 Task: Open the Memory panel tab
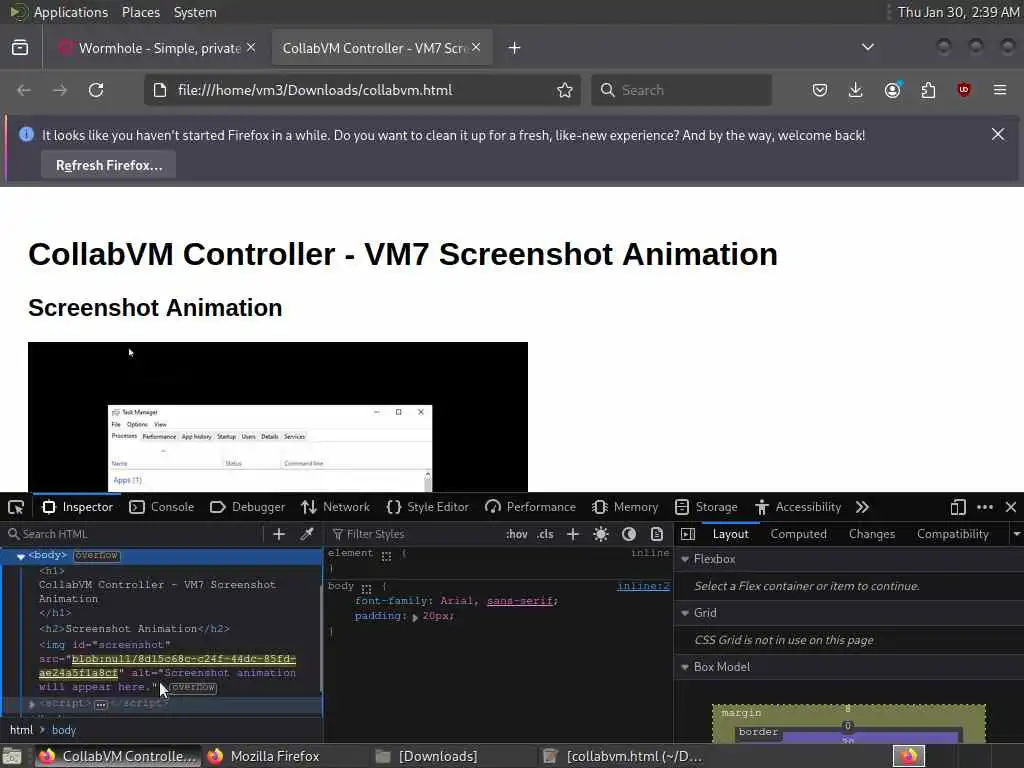[625, 507]
